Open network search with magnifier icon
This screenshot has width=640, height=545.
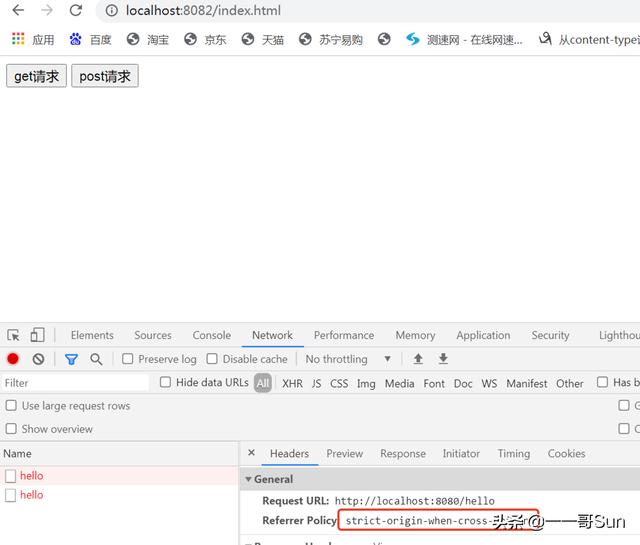[96, 359]
